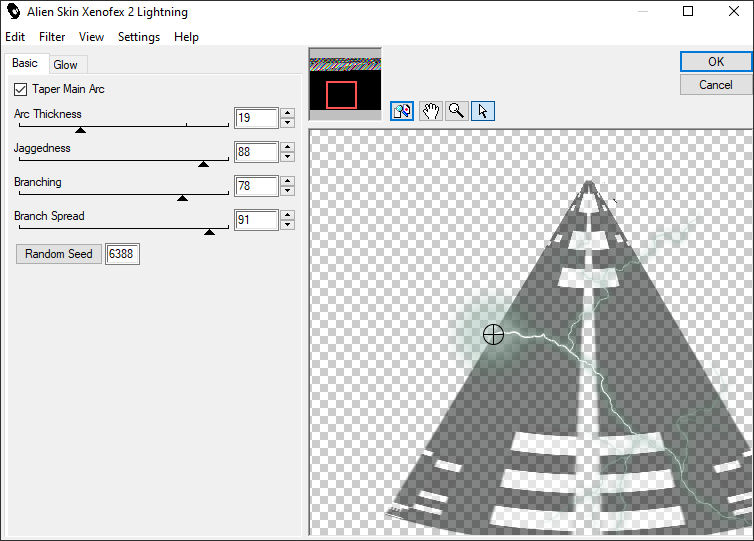
Task: Click the Arc Thickness value field
Action: (x=256, y=118)
